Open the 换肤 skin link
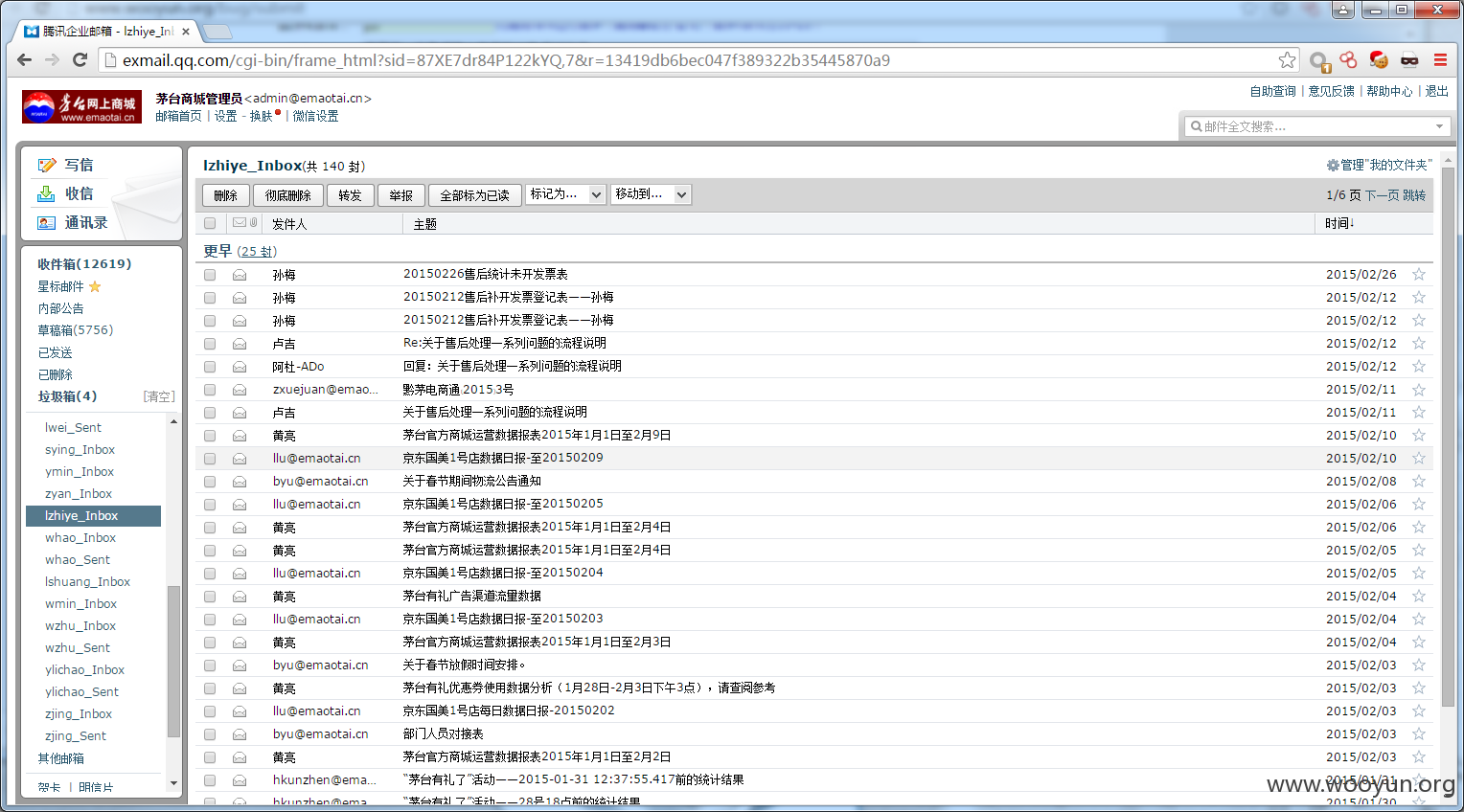 pos(262,116)
